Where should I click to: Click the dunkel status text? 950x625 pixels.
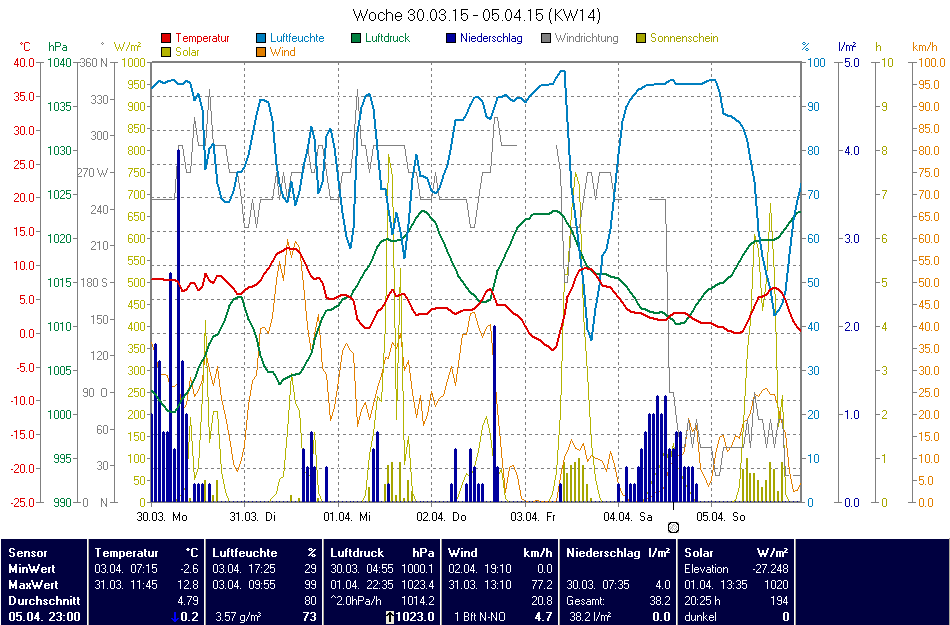pos(700,617)
